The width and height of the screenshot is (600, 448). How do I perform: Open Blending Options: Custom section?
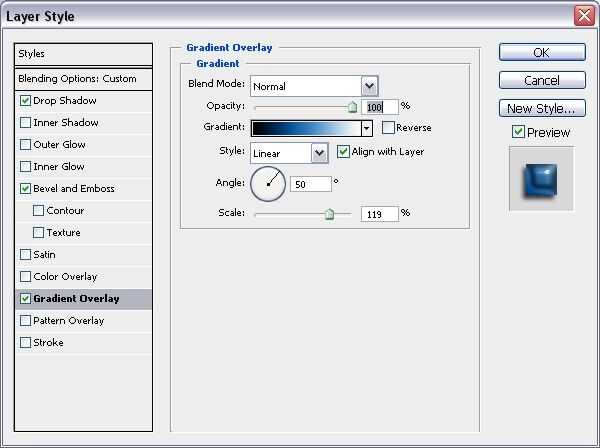83,79
